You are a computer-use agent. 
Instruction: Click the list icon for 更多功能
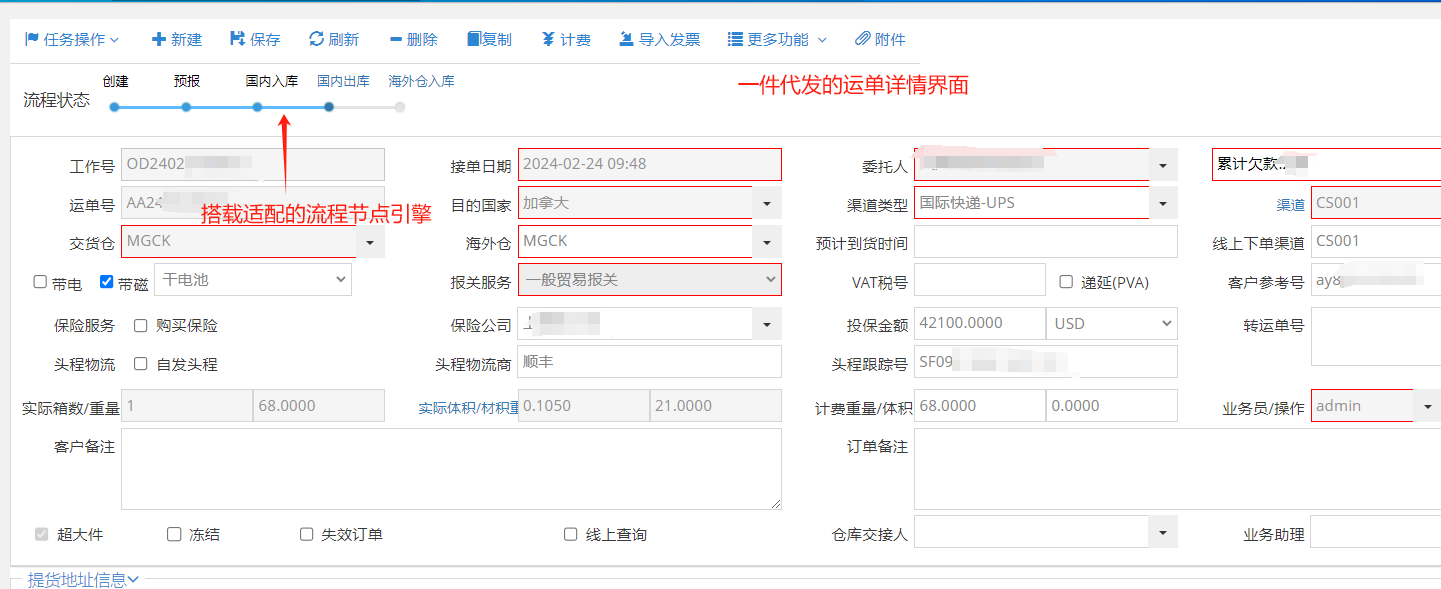pyautogui.click(x=735, y=39)
